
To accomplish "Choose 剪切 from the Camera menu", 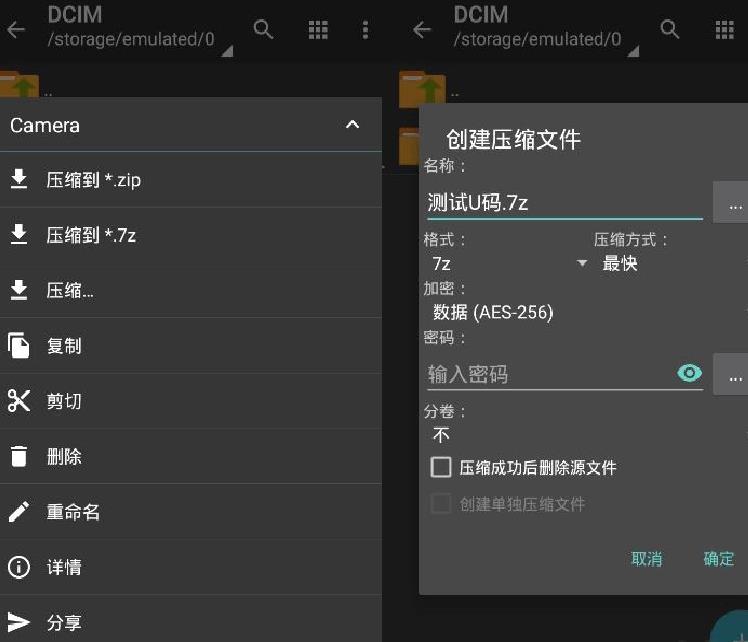I will pos(191,401).
